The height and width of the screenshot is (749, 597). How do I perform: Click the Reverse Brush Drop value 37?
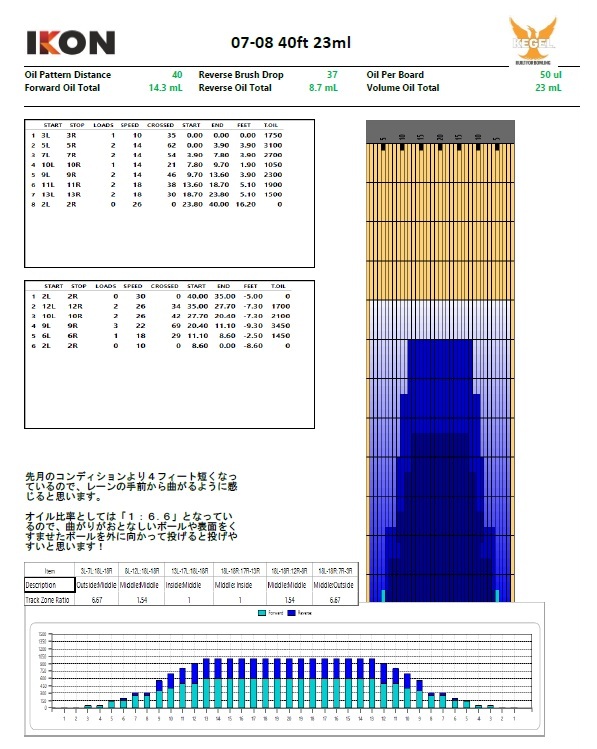pos(332,75)
